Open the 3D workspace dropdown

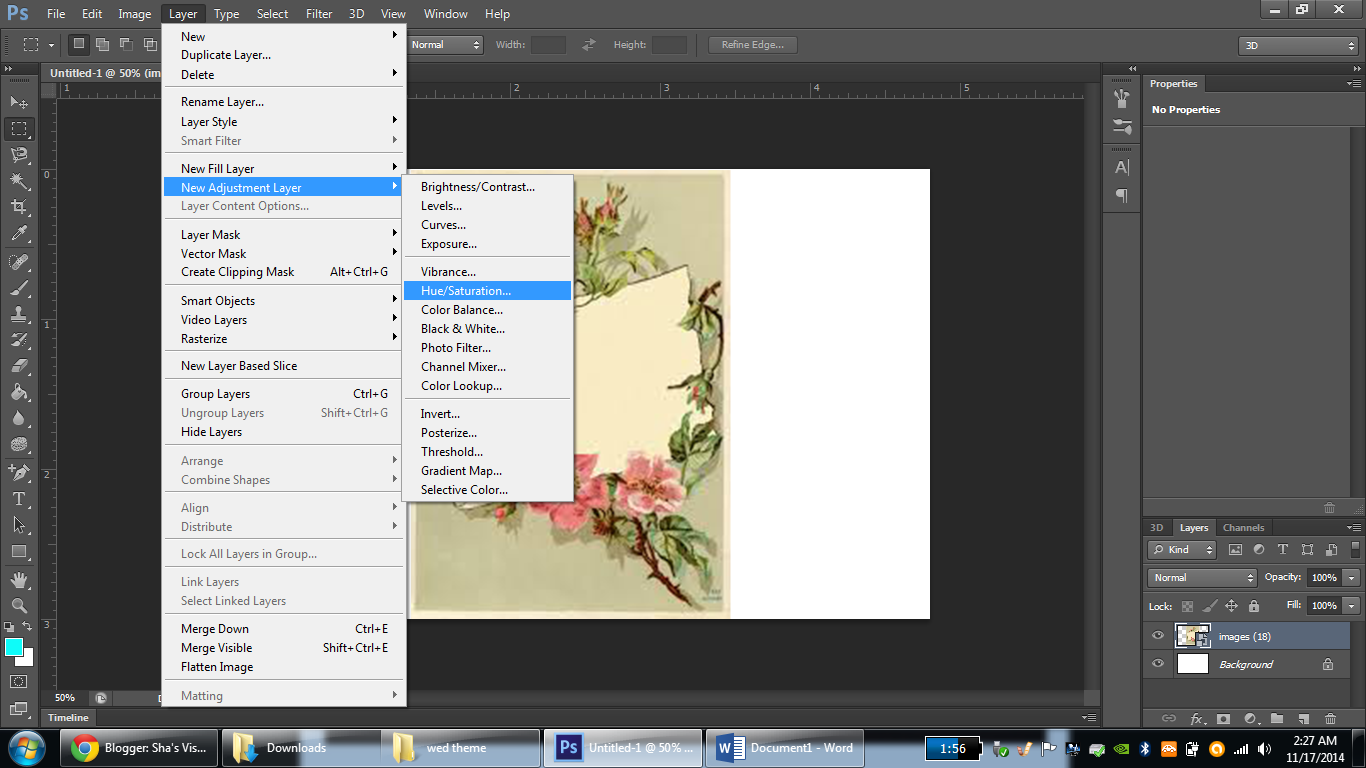1298,45
